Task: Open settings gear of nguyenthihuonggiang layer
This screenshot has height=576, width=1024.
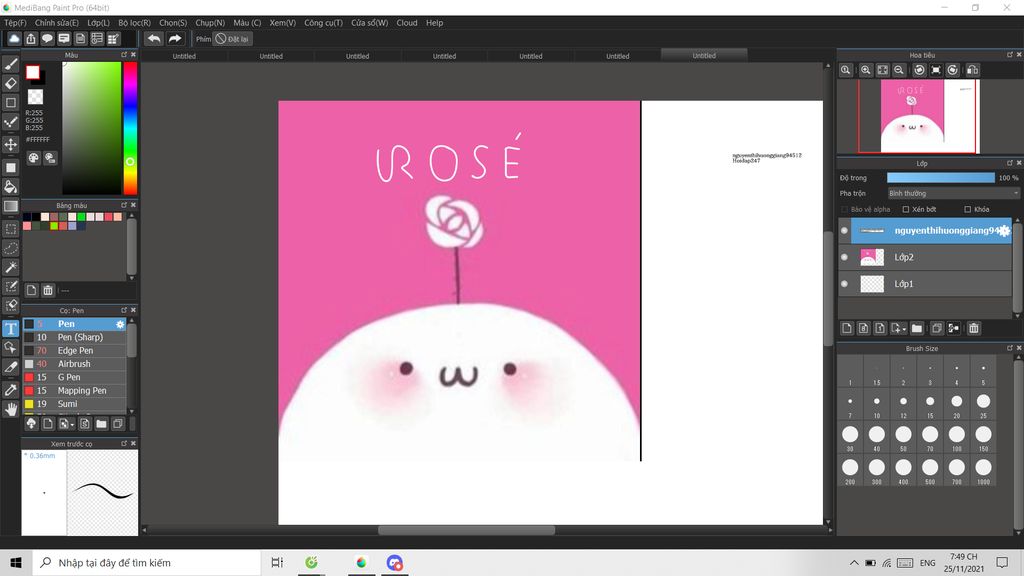Action: [1004, 231]
